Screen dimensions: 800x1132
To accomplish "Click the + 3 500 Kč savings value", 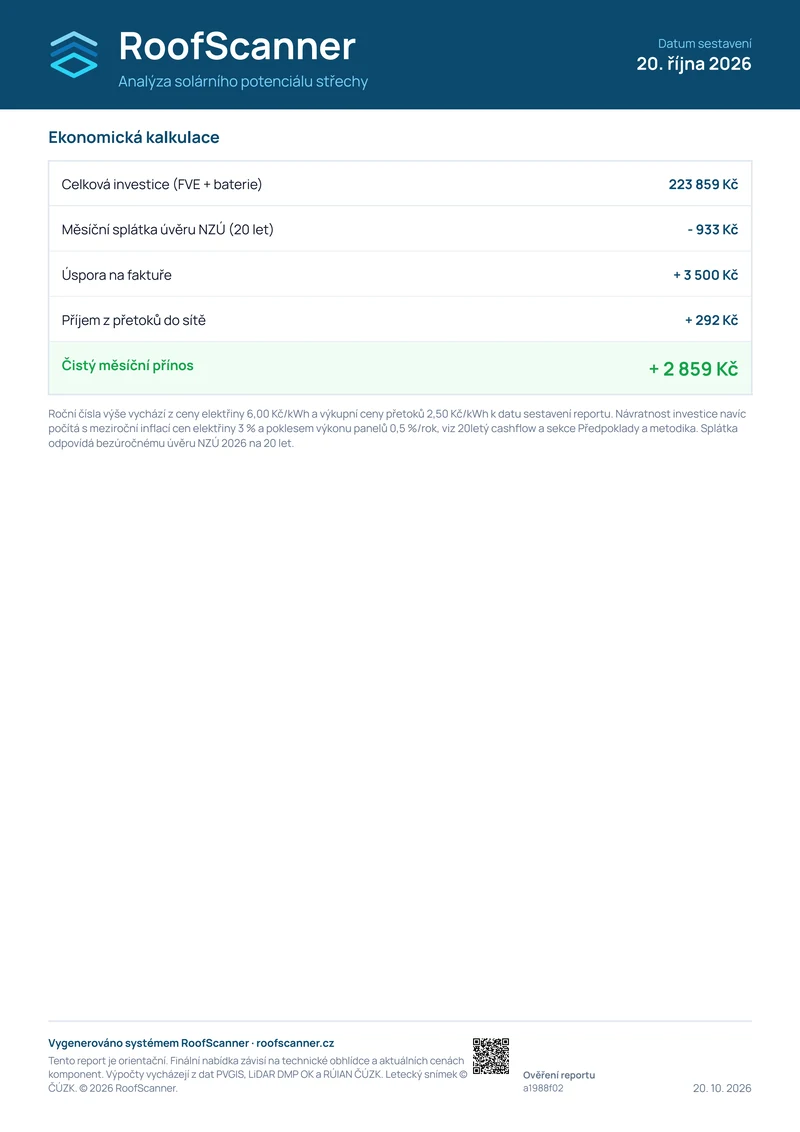I will (x=705, y=275).
